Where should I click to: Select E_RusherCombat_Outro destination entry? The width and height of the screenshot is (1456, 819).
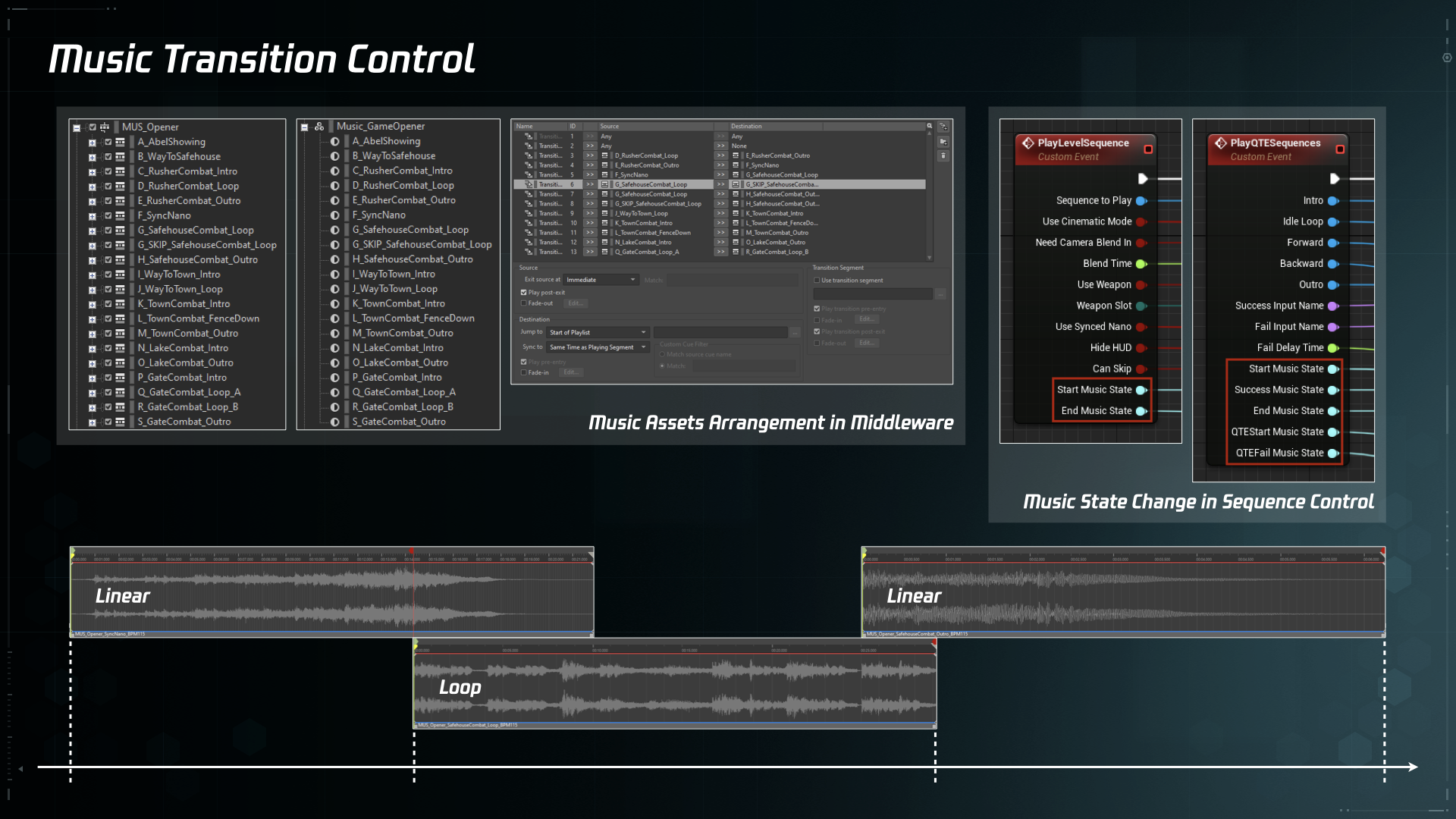click(778, 154)
